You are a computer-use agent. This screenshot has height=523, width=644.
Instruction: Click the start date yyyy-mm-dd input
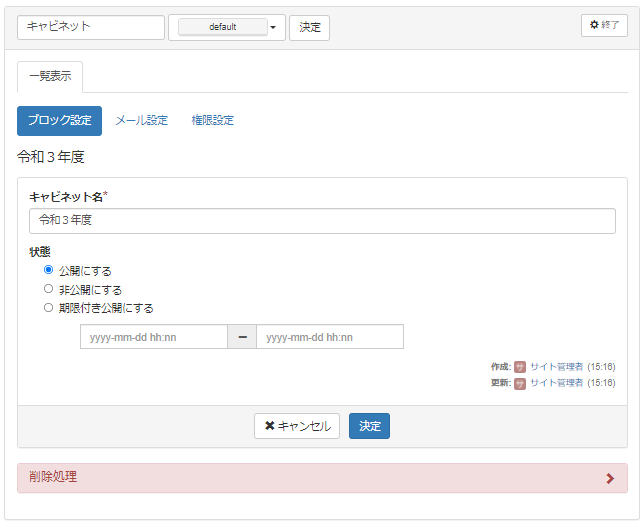[154, 337]
